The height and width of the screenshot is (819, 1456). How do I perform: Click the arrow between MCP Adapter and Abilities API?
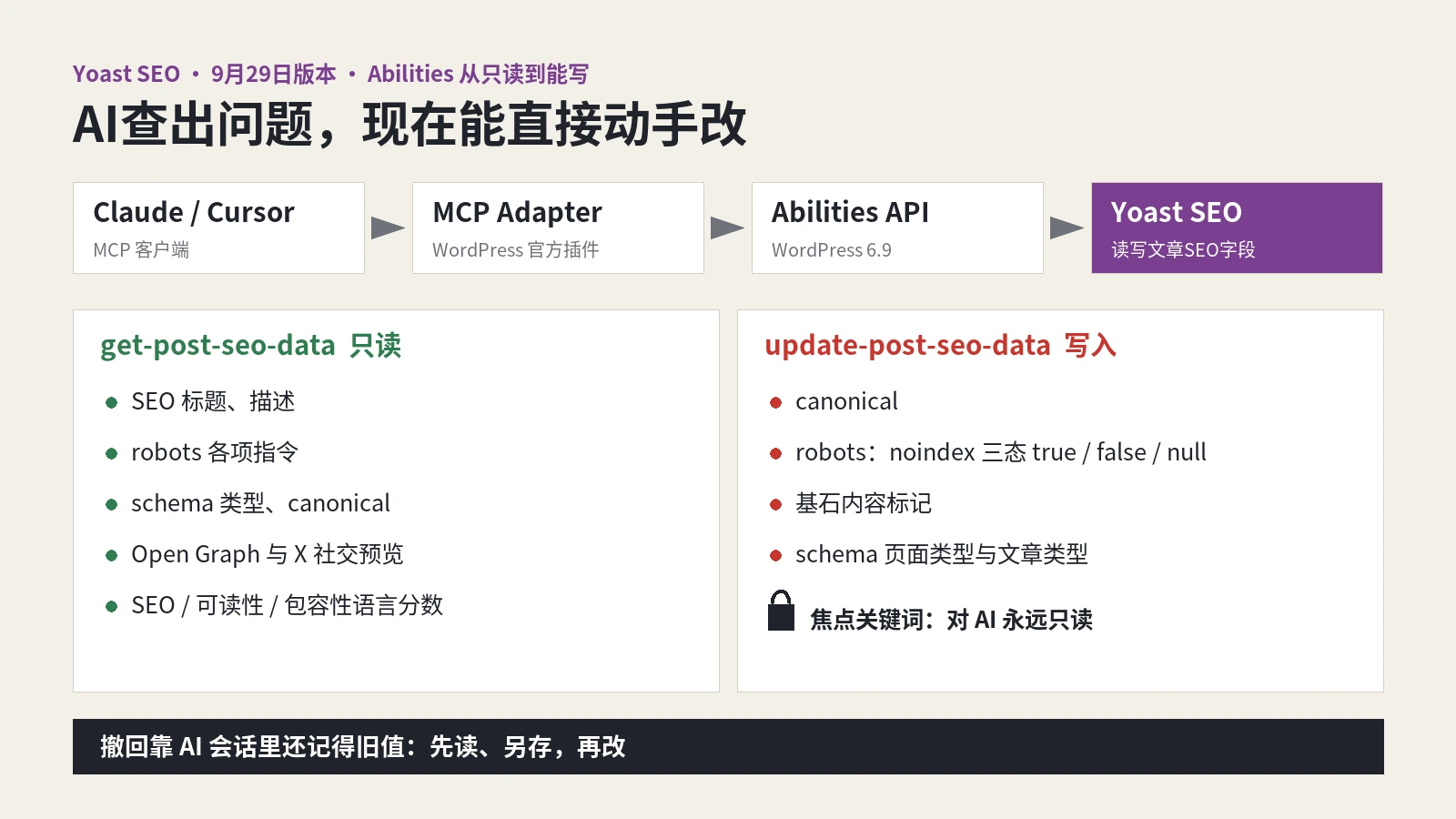pyautogui.click(x=727, y=227)
